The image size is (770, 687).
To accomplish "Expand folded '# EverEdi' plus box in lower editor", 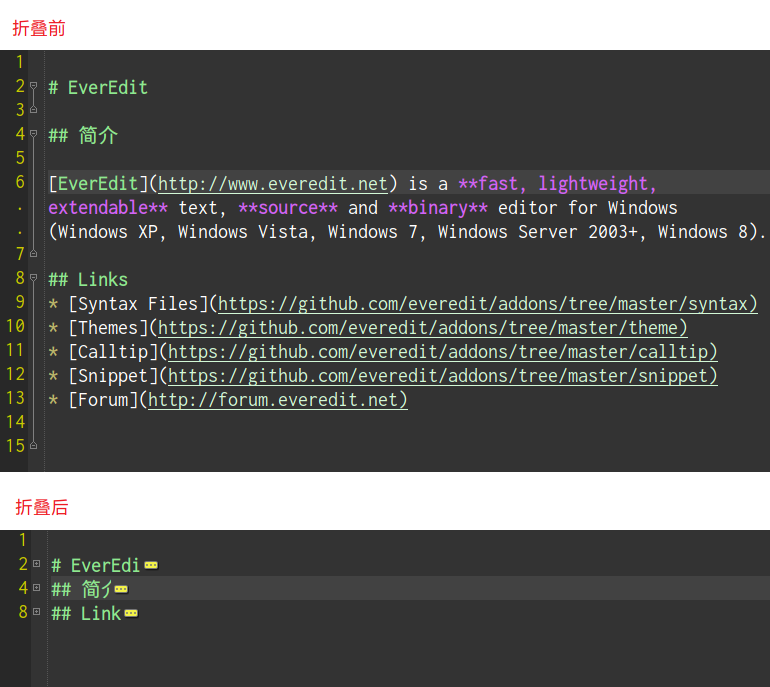I will point(36,564).
